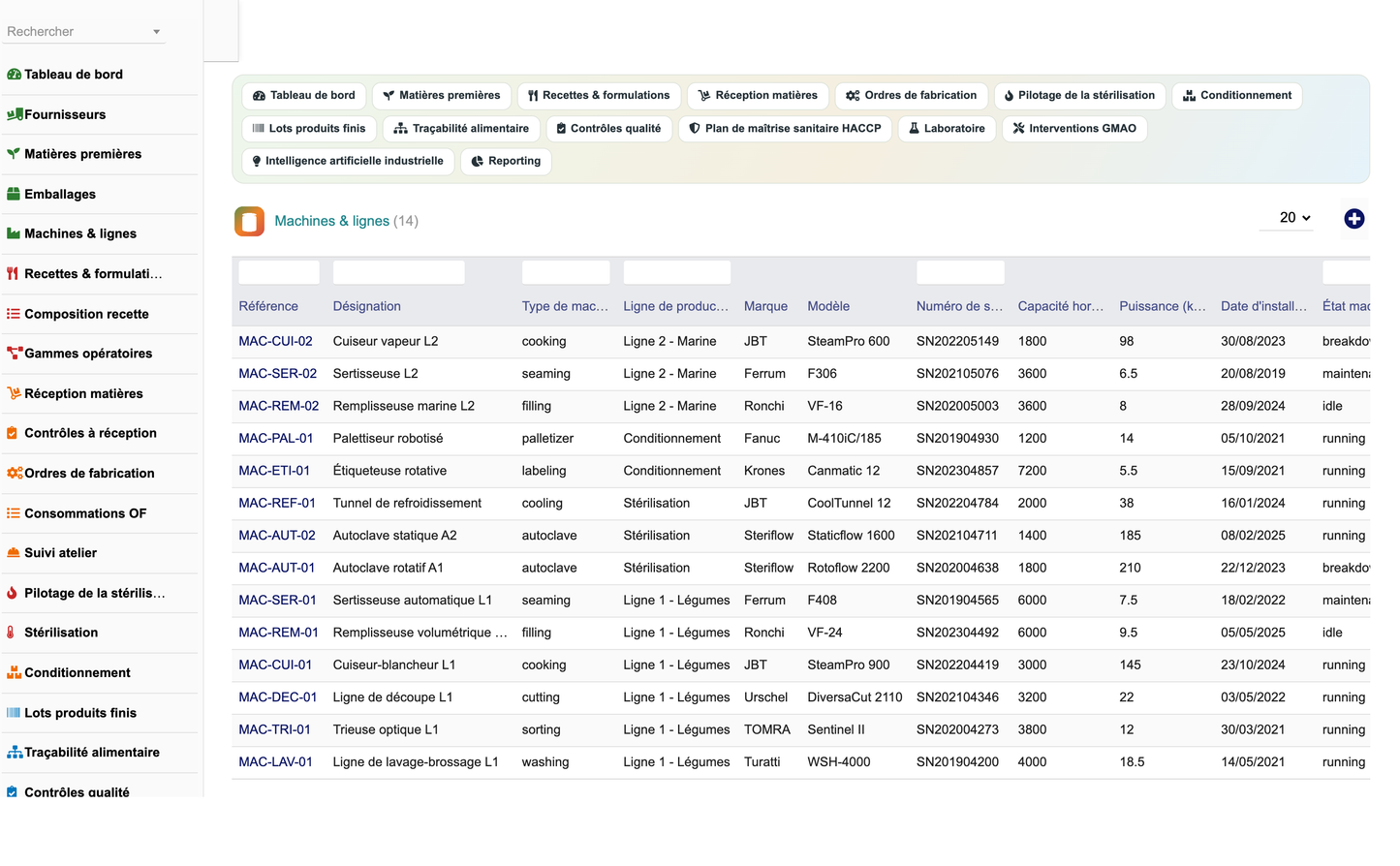Open the Reporting top tab
The width and height of the screenshot is (1400, 866).
(506, 162)
